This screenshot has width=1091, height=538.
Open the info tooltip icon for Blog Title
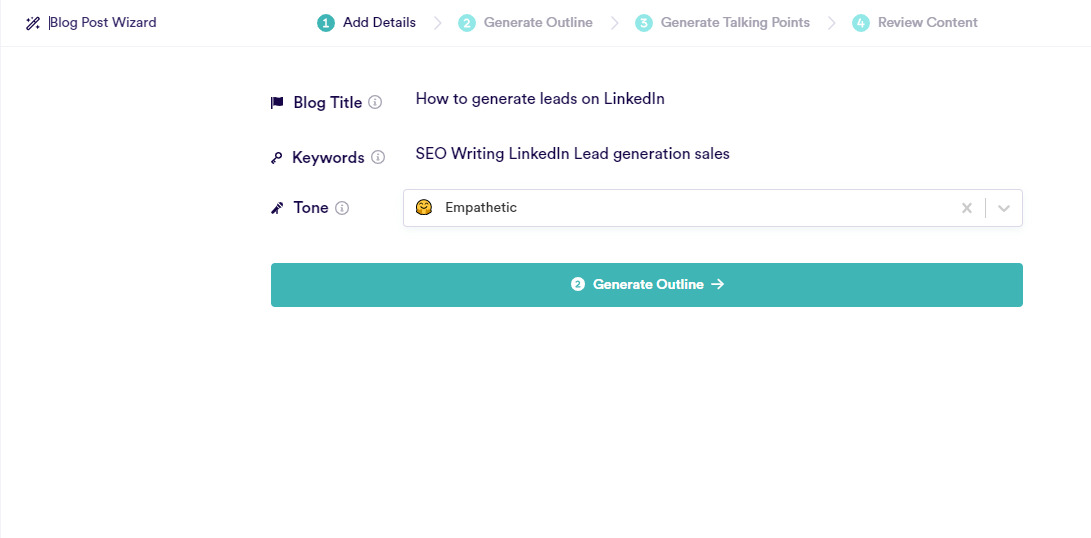coord(375,102)
